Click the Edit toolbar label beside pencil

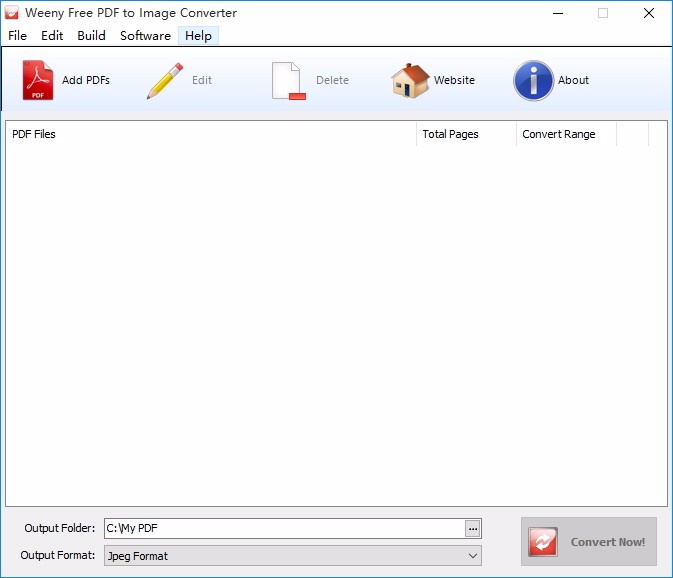pos(202,80)
